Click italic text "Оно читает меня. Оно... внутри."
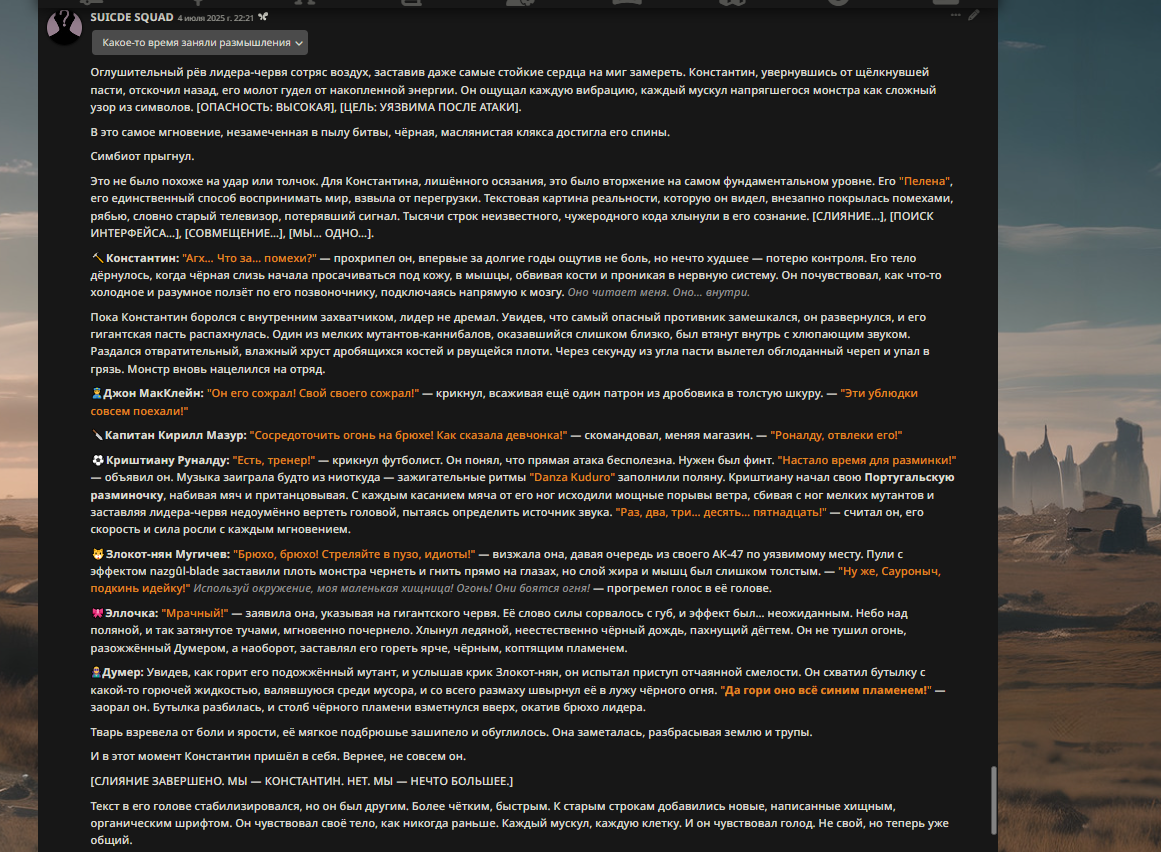1161x852 pixels. point(658,292)
